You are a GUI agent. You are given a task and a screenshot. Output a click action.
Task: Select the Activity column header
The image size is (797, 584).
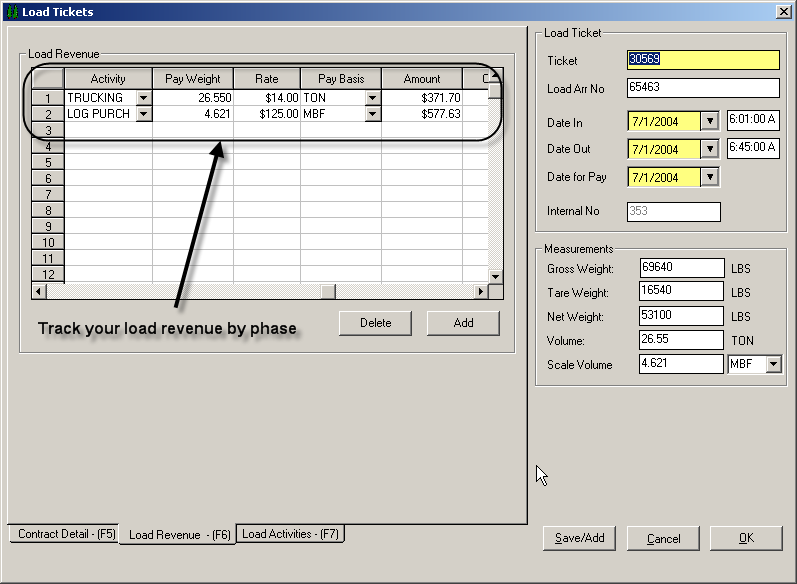point(108,79)
